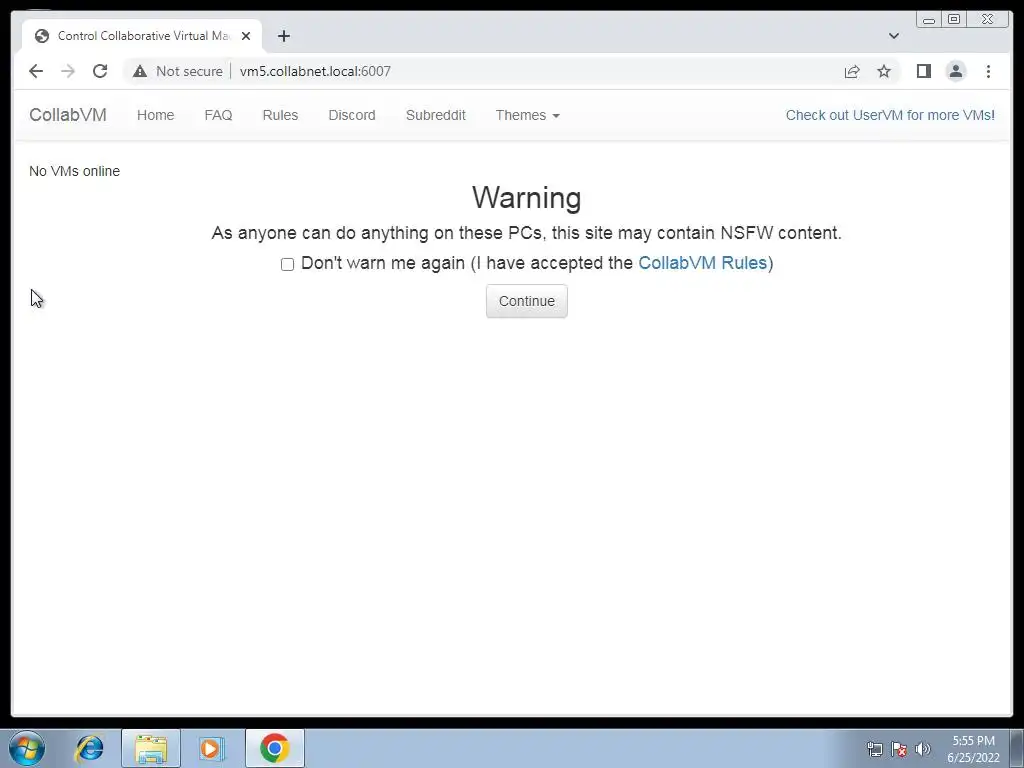Close the Chrome window
Image resolution: width=1024 pixels, height=768 pixels.
988,20
